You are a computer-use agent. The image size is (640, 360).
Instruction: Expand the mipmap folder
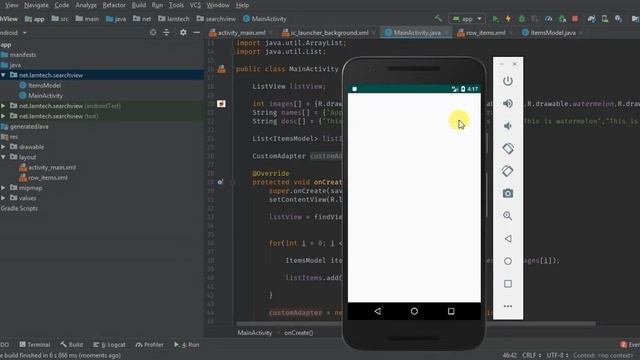3,188
